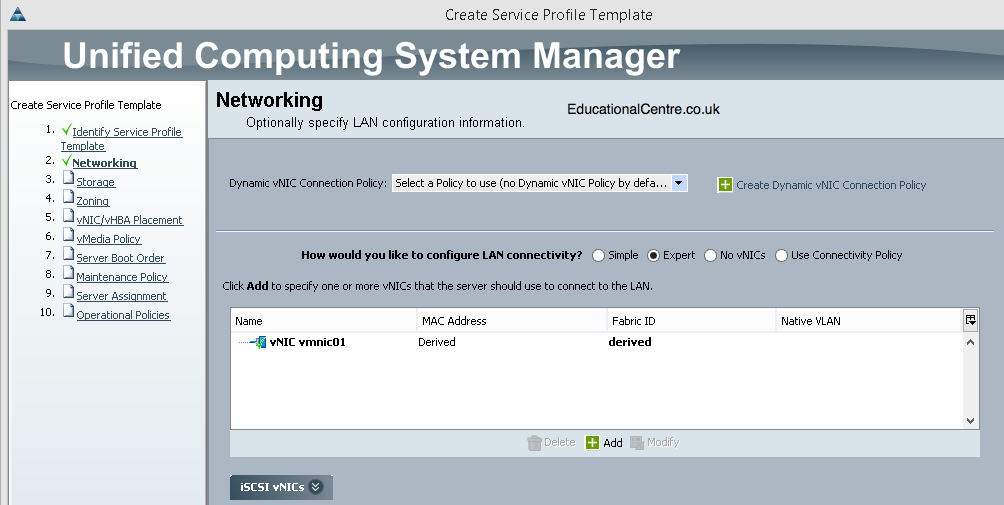Open the vNIC/vHBA Placement step
Screen dimensions: 1004x505
(x=129, y=220)
